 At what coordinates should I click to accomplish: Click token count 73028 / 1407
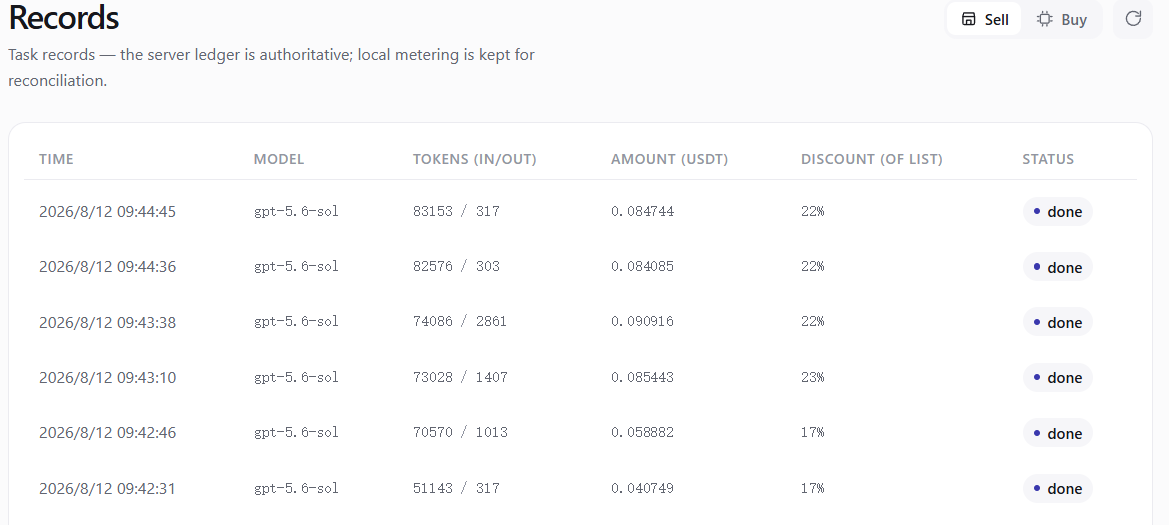pyautogui.click(x=460, y=377)
